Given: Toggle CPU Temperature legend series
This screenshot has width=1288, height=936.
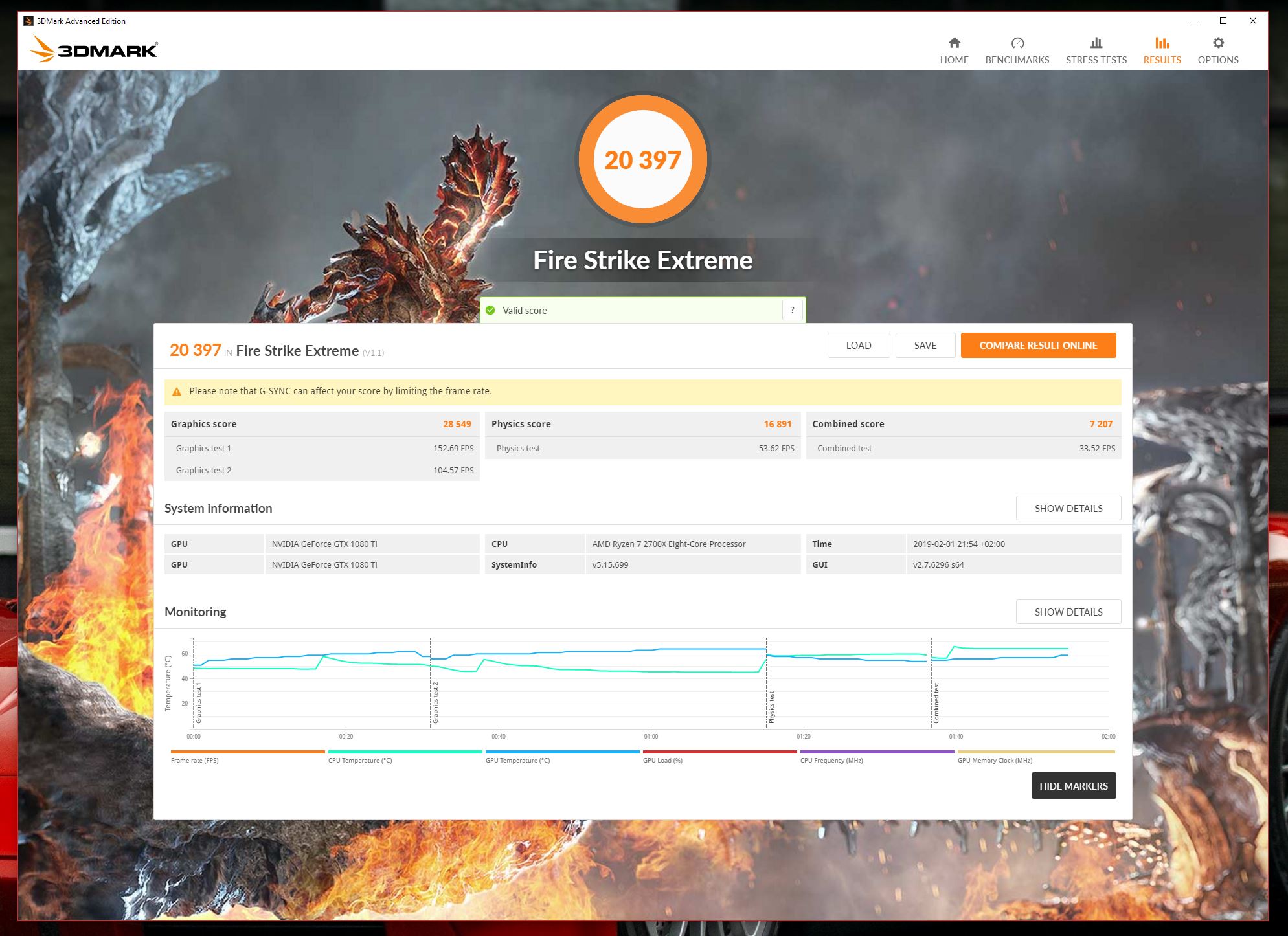Looking at the screenshot, I should (405, 756).
